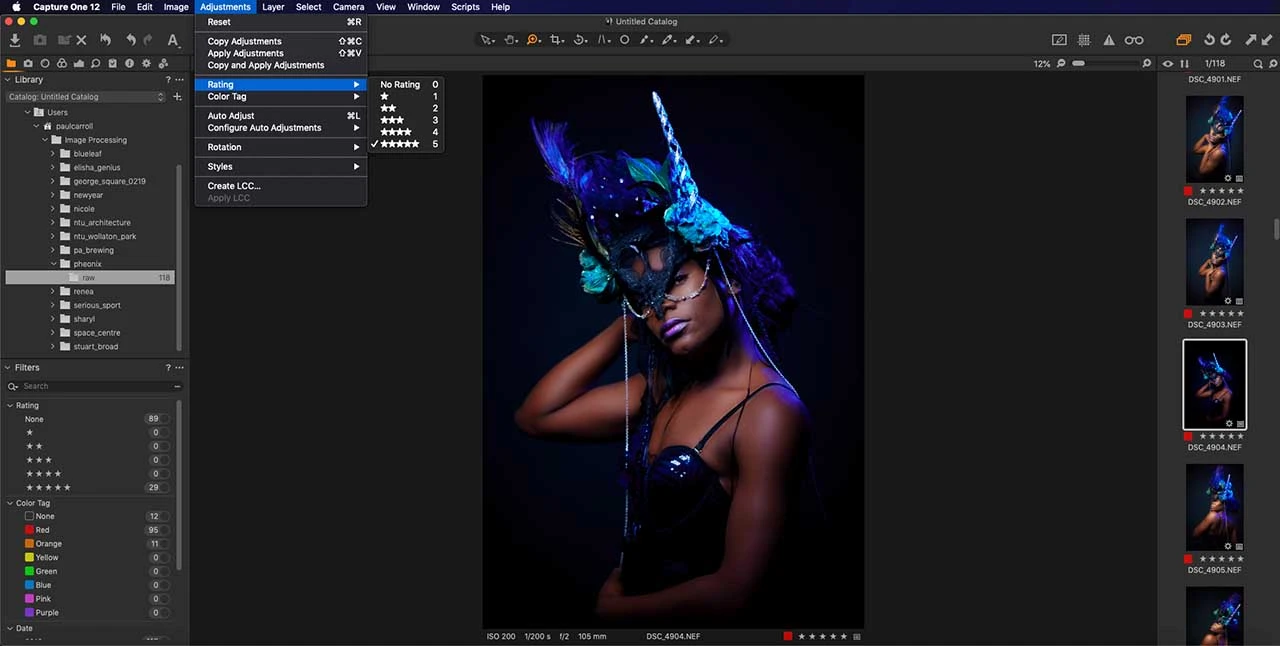
Task: Click Reset in the Adjustments menu
Action: (281, 22)
